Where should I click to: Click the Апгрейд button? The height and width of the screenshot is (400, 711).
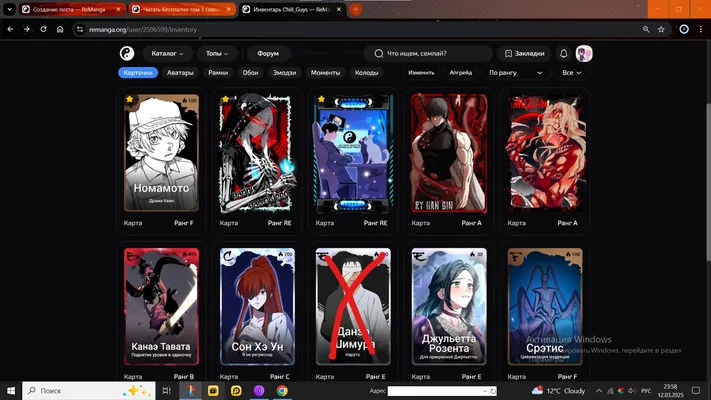(x=461, y=73)
